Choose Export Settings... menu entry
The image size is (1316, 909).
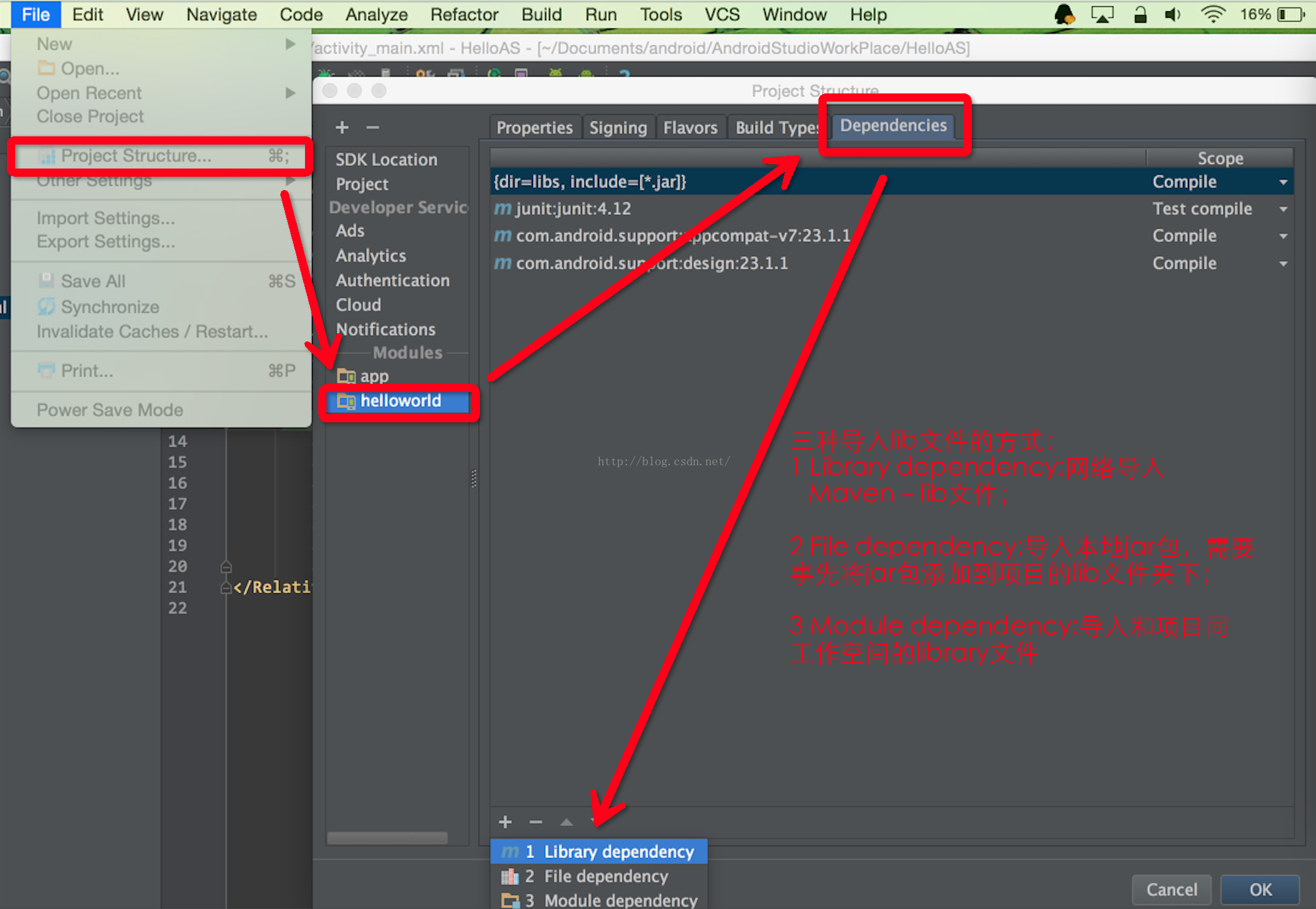click(105, 241)
